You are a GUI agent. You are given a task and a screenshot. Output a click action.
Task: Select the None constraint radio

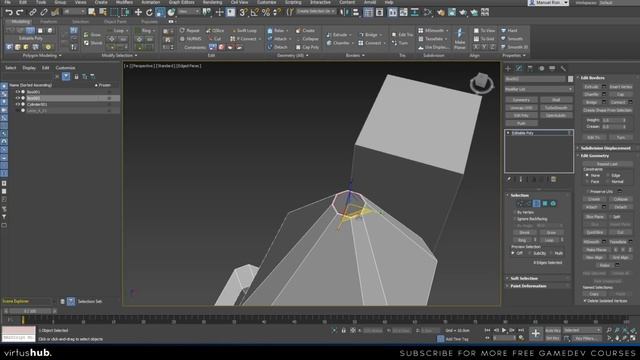[587, 175]
